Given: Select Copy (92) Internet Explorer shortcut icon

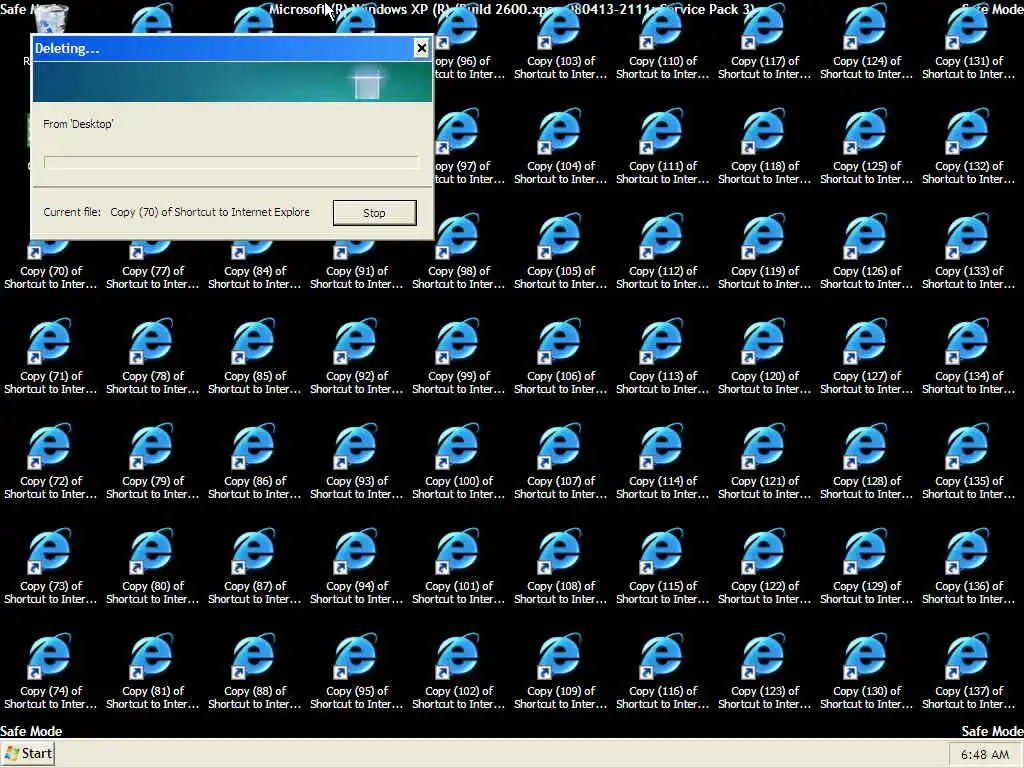Looking at the screenshot, I should [356, 341].
